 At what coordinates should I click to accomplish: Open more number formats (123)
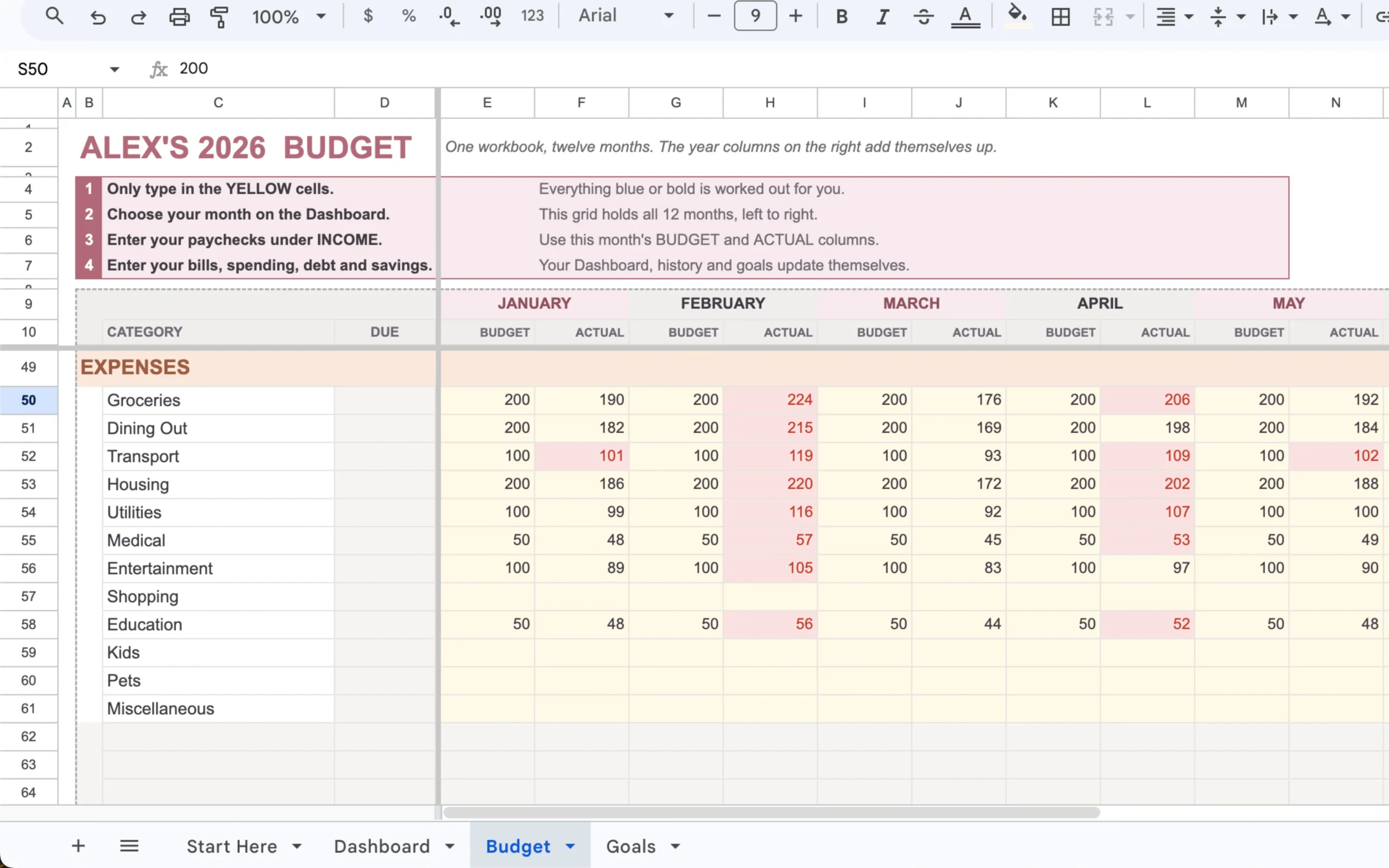(532, 16)
